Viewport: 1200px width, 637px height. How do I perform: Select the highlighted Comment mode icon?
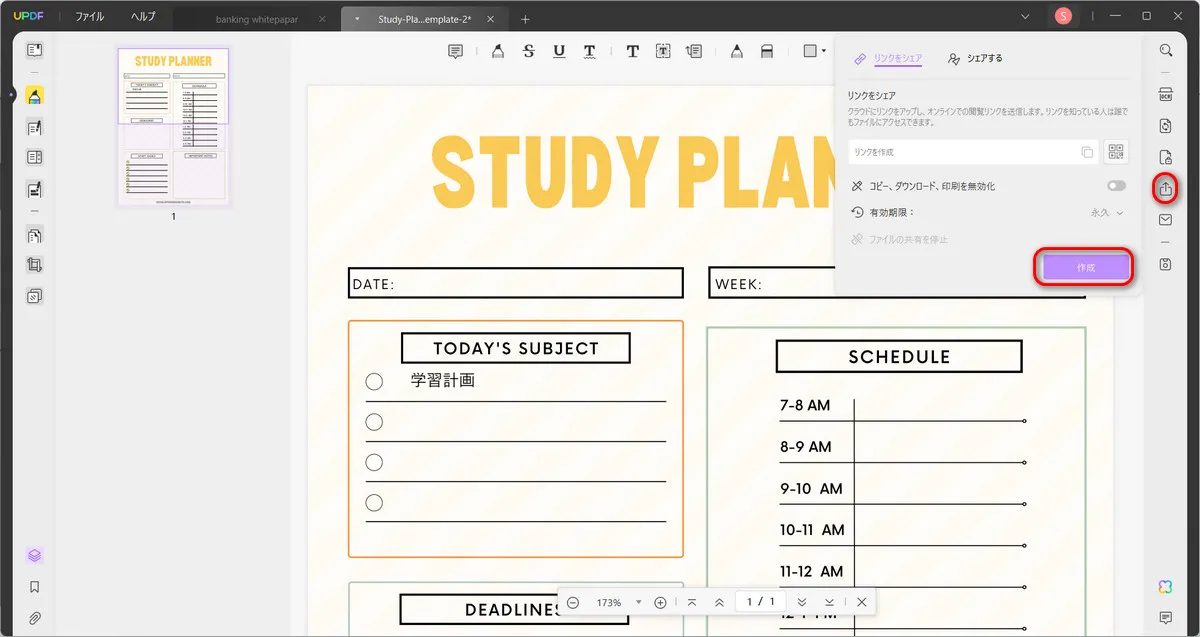[35, 96]
